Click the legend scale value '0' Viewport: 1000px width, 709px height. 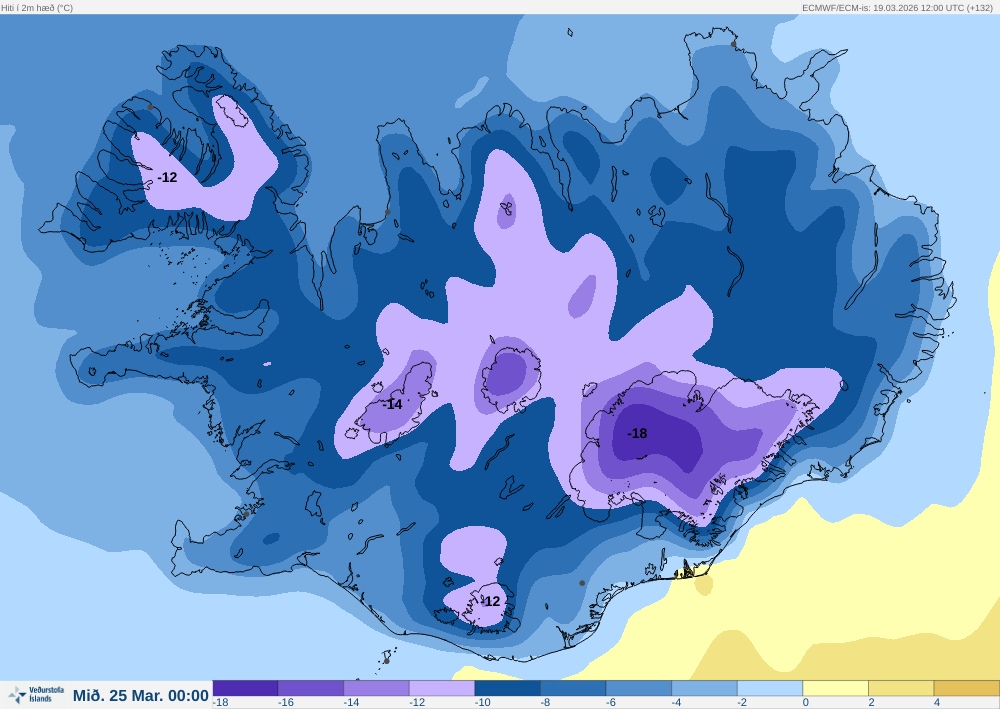(805, 703)
